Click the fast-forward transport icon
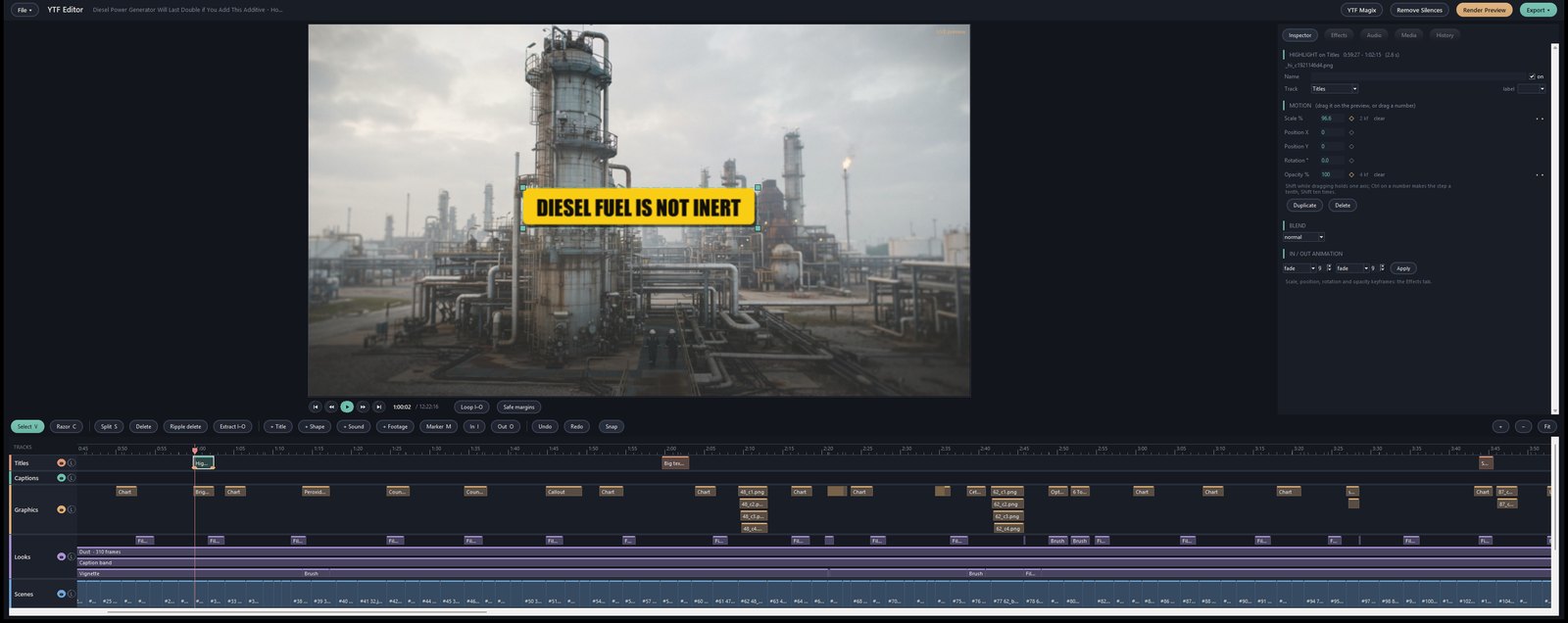Screen dimensions: 1568x623 tap(363, 407)
